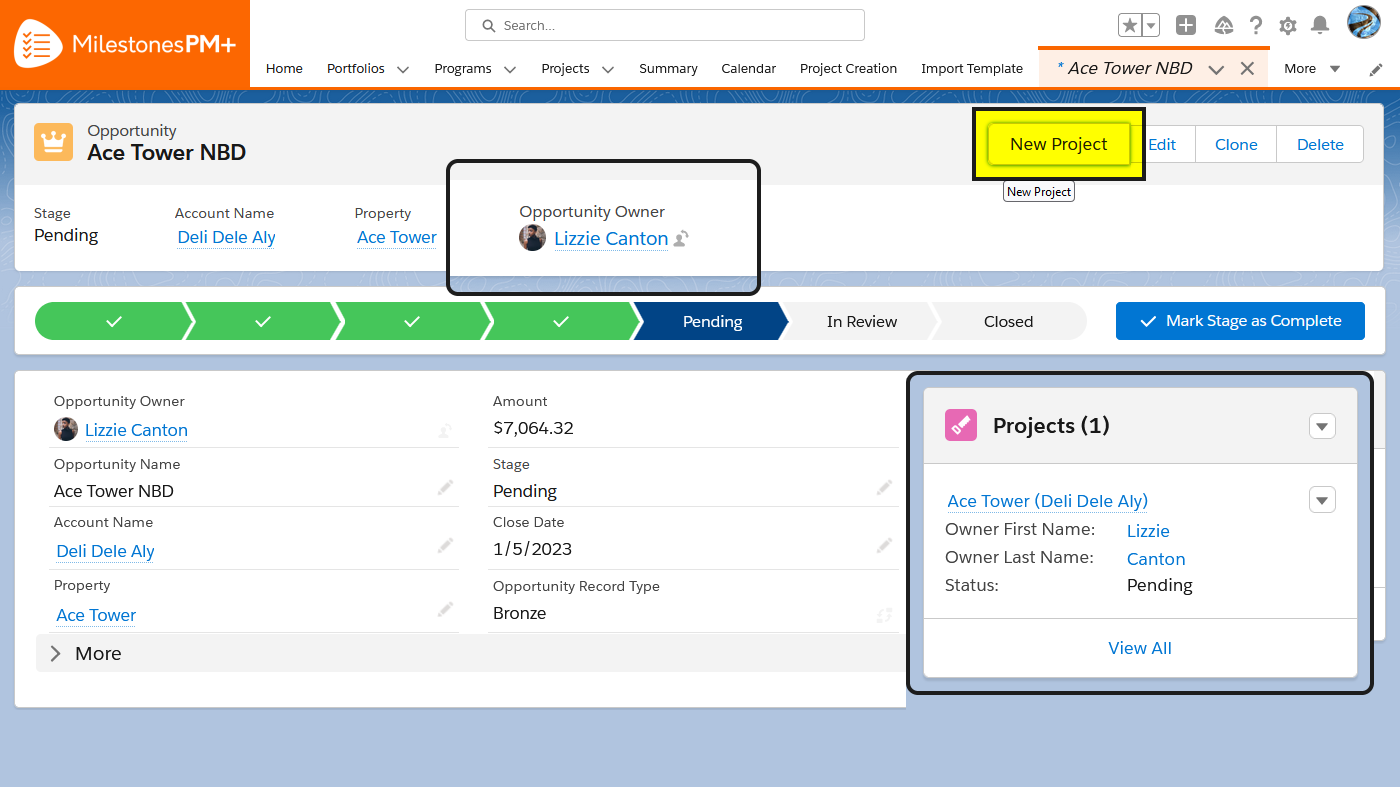Open the Setup gear icon

[1288, 26]
